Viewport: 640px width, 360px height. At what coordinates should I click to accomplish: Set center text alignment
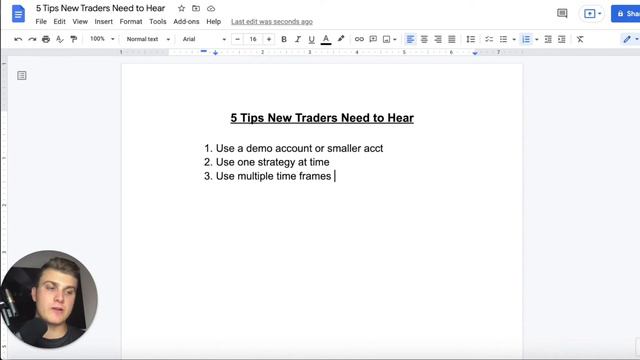click(424, 39)
